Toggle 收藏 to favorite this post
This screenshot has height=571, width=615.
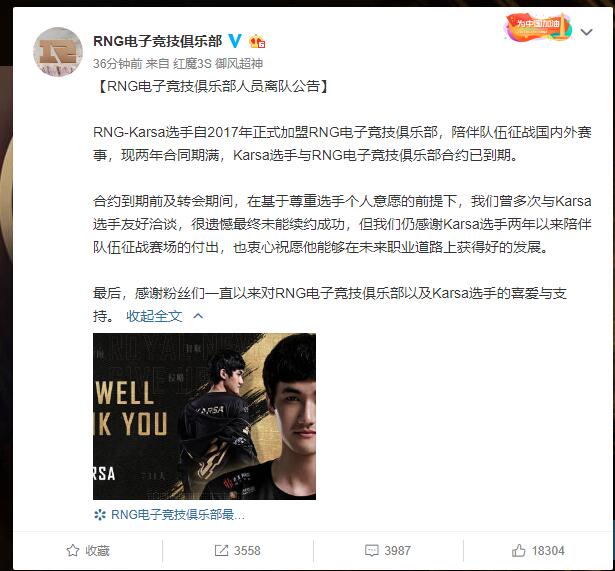click(x=88, y=551)
